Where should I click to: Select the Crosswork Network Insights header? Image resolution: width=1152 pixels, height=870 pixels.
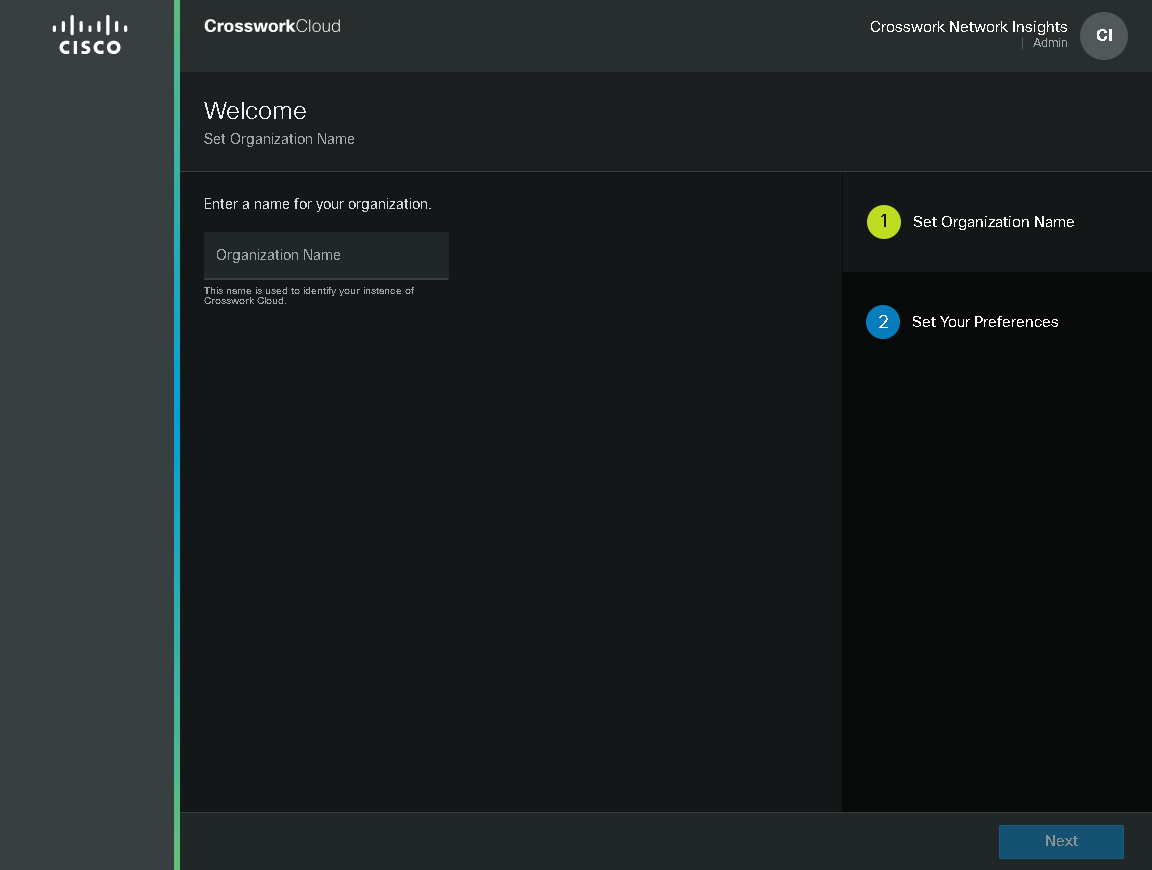click(967, 27)
